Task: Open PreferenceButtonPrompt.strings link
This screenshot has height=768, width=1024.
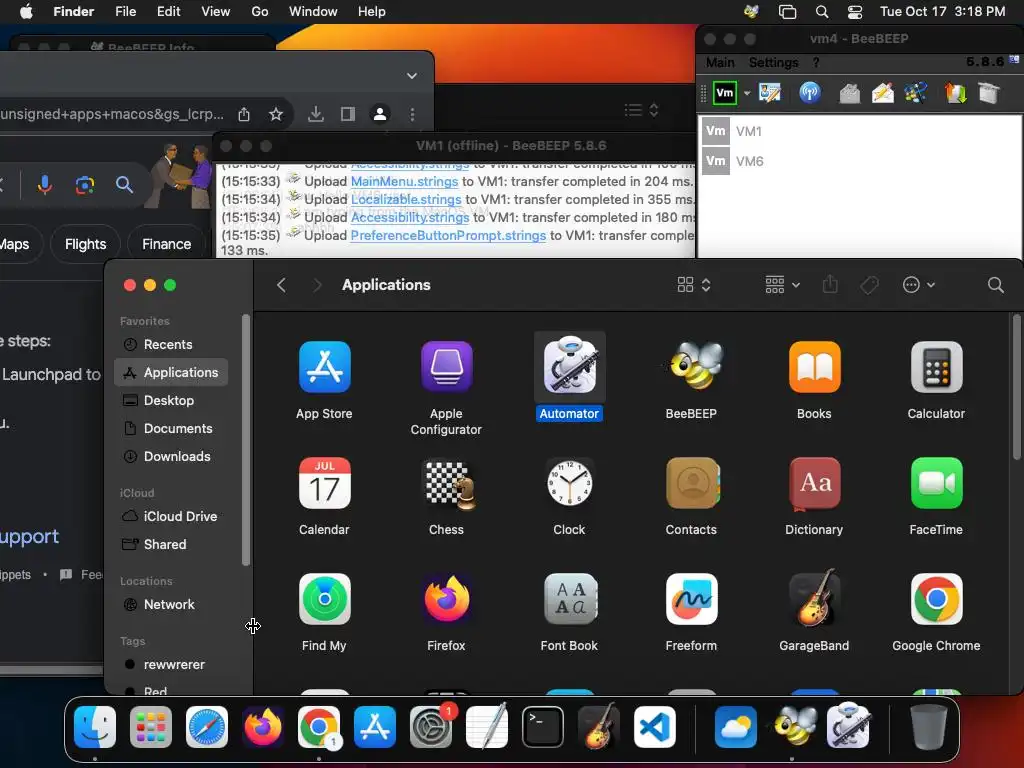Action: (x=448, y=235)
